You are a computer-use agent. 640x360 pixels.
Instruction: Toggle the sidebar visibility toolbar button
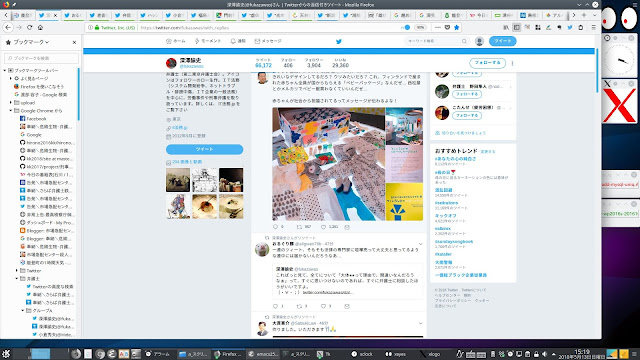[x=517, y=27]
